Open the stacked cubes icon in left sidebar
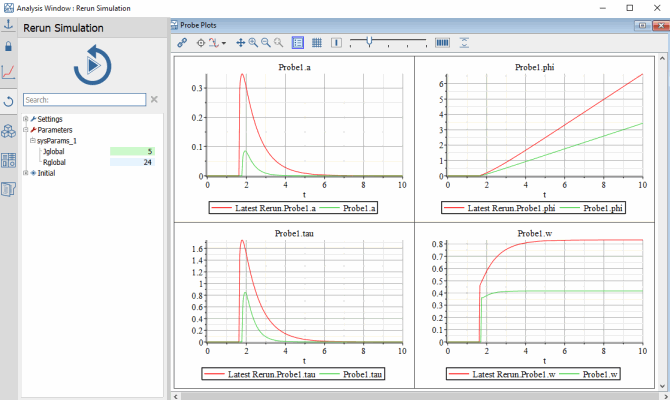This screenshot has width=670, height=400. [x=9, y=131]
